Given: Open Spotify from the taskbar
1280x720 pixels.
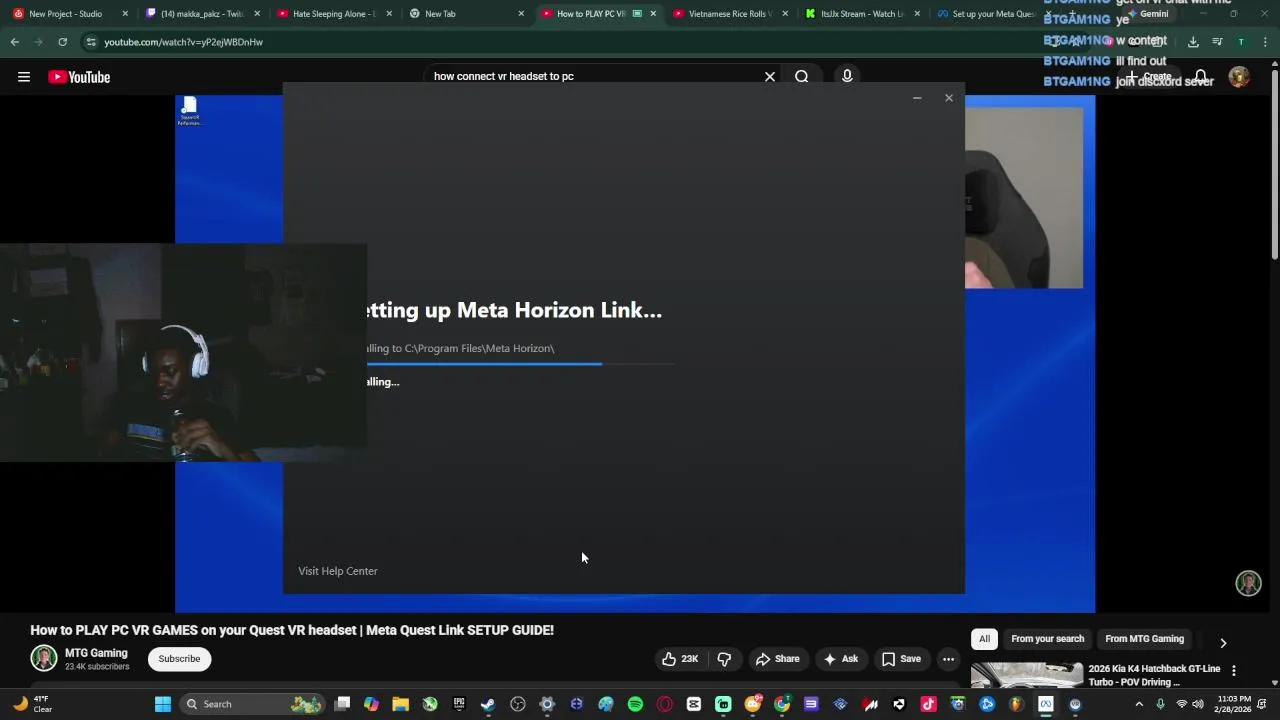Looking at the screenshot, I should coord(635,704).
